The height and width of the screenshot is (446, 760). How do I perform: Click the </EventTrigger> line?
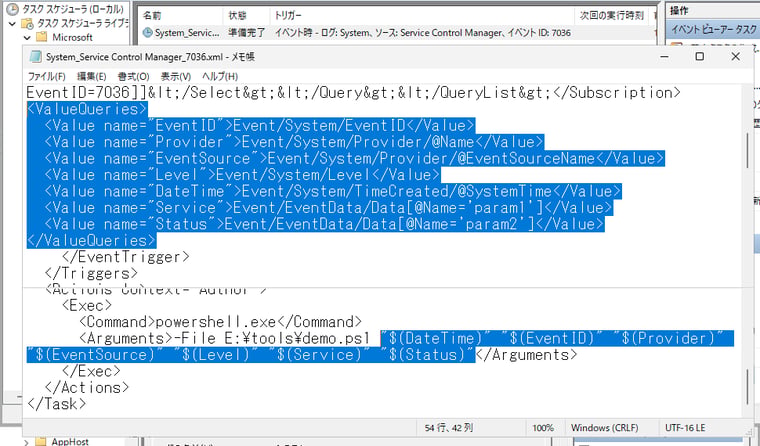[125, 257]
